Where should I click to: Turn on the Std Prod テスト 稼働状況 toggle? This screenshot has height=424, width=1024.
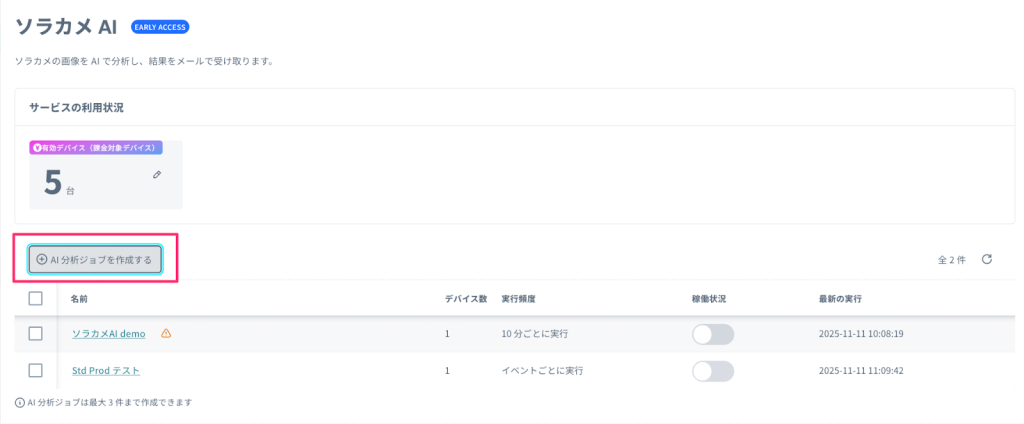(712, 371)
